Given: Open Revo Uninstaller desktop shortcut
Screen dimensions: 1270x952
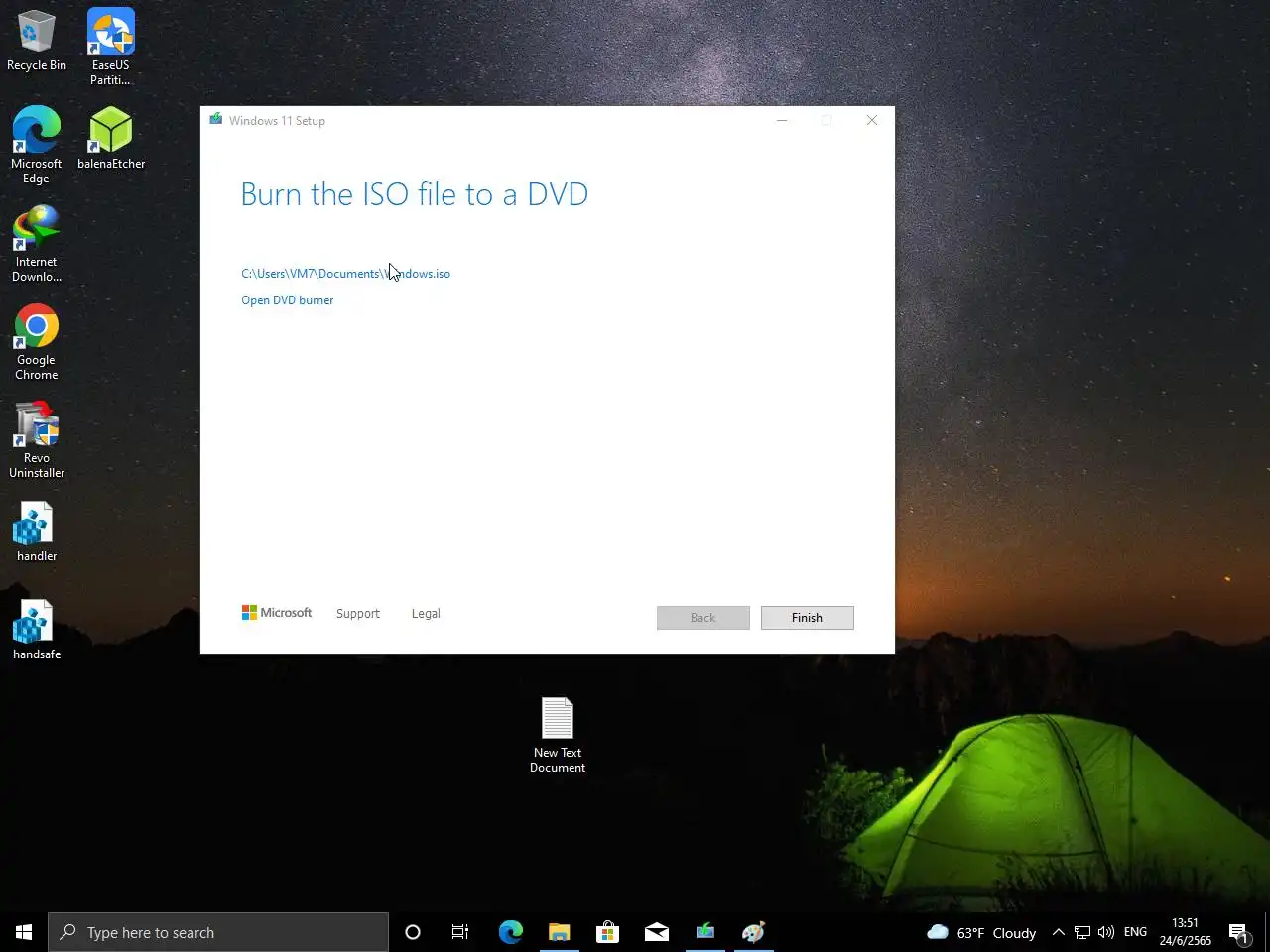Looking at the screenshot, I should pos(37,439).
